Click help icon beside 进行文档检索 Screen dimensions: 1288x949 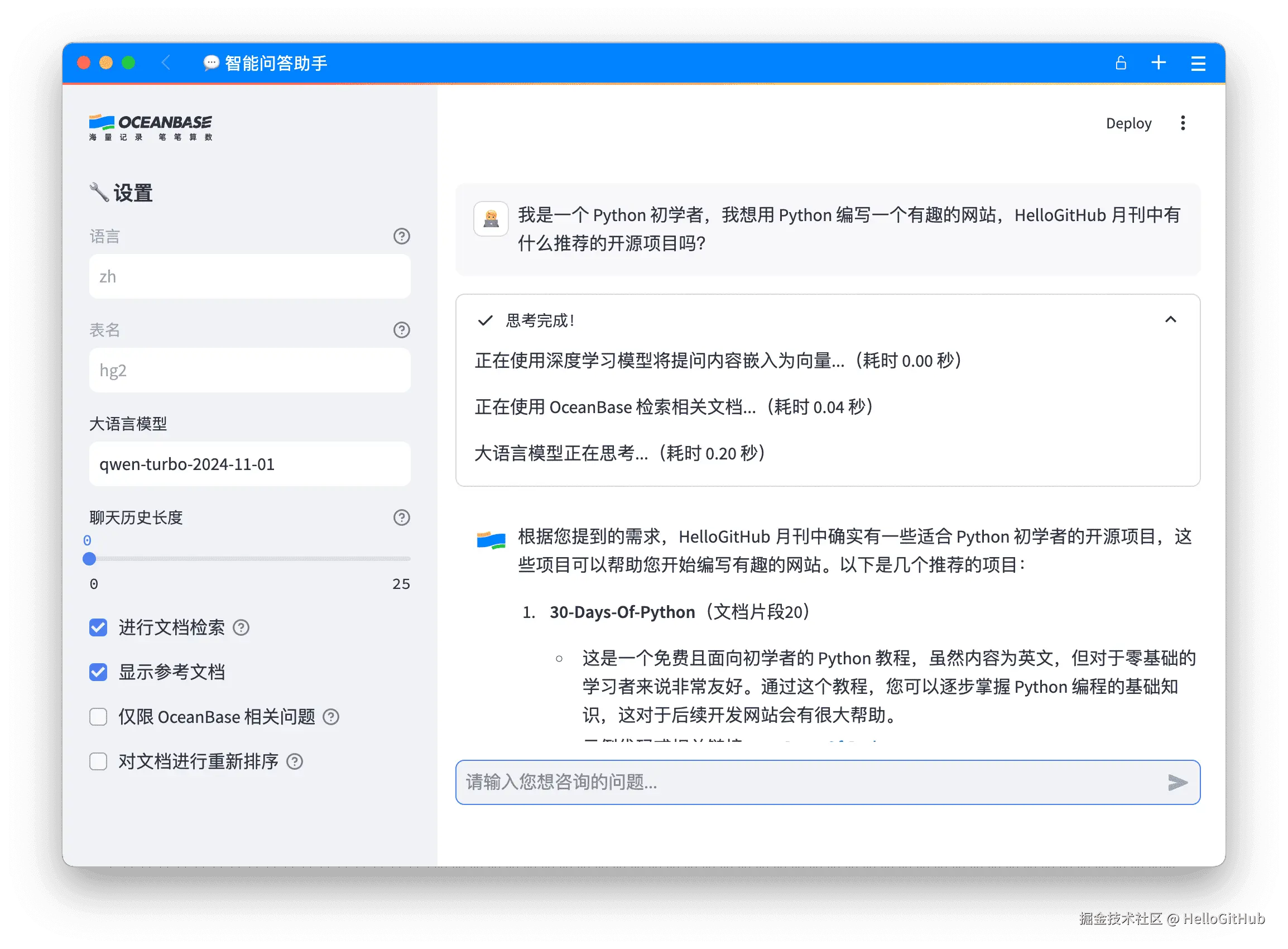pos(241,627)
